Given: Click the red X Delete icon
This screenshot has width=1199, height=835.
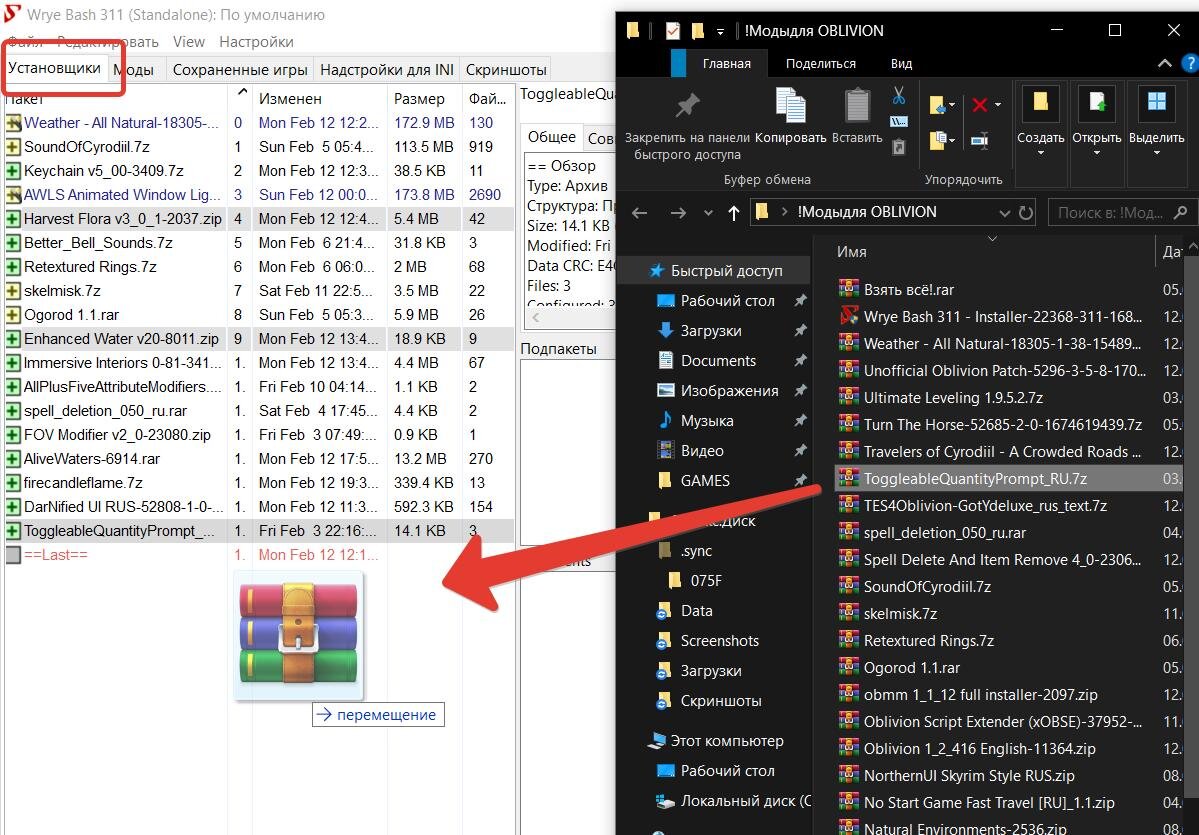Looking at the screenshot, I should (979, 105).
